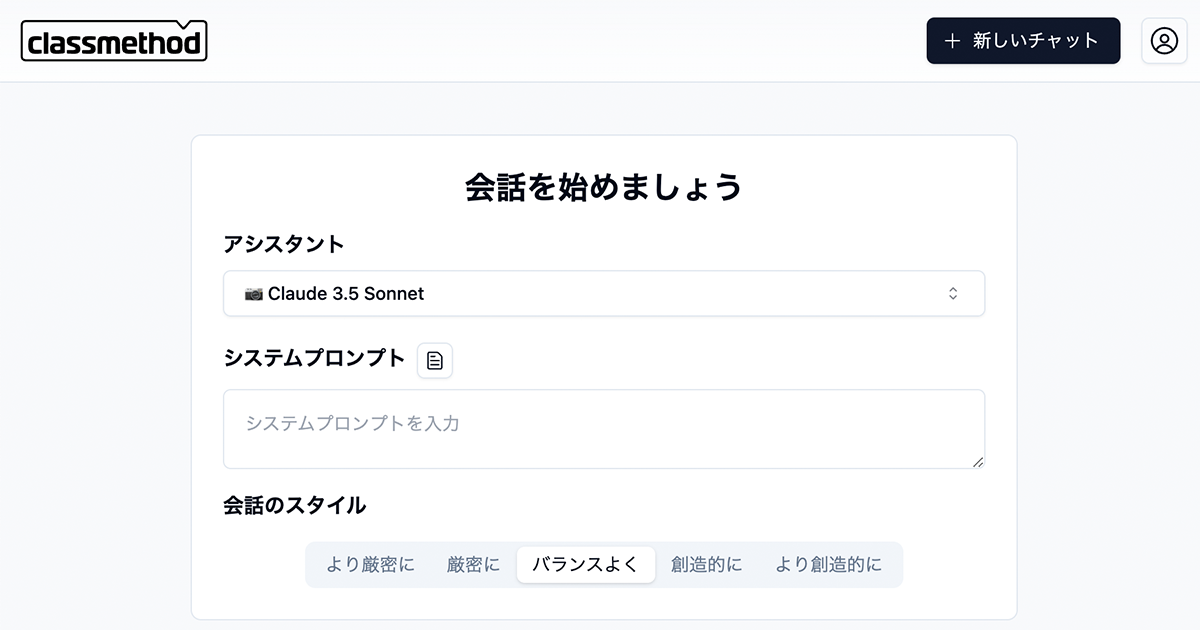Screen dimensions: 1200x630
Task: Click the アシスタント field label
Action: tap(284, 244)
